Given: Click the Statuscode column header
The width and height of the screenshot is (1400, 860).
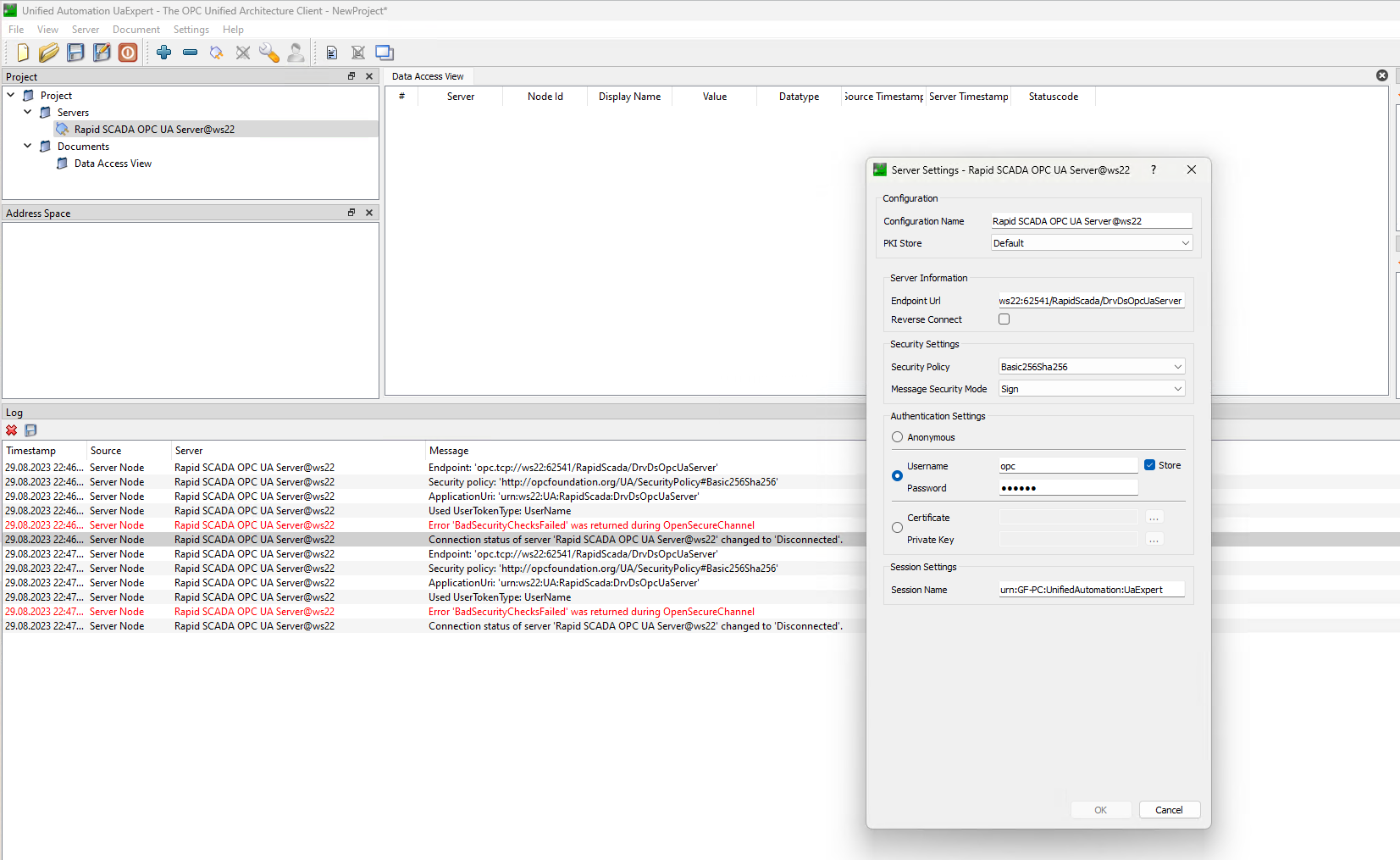Looking at the screenshot, I should click(1053, 97).
